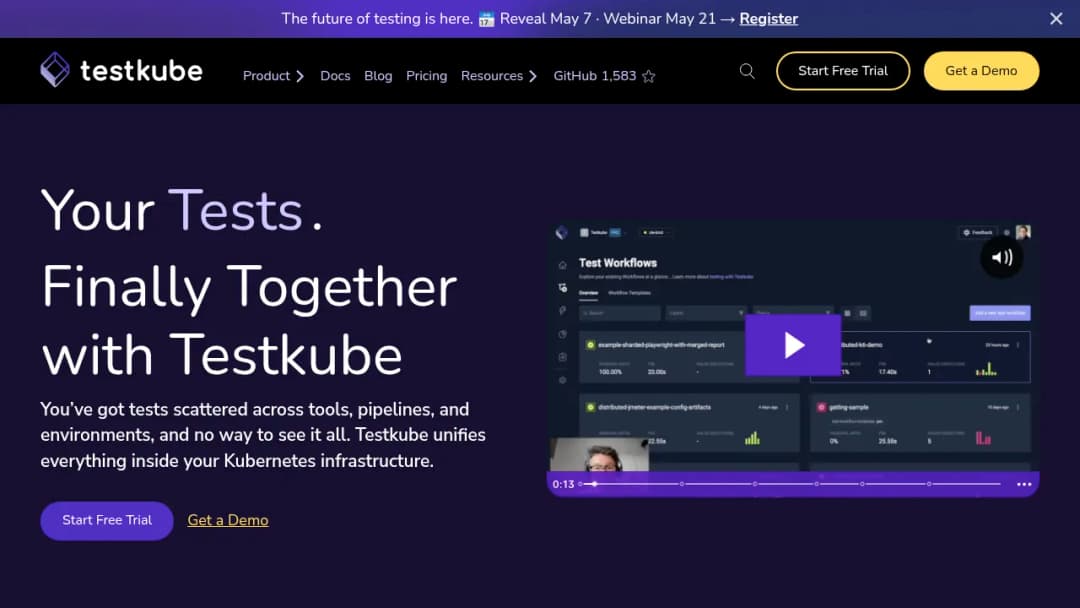The width and height of the screenshot is (1080, 608).
Task: Click the Testkube cube logo icon
Action: point(55,70)
